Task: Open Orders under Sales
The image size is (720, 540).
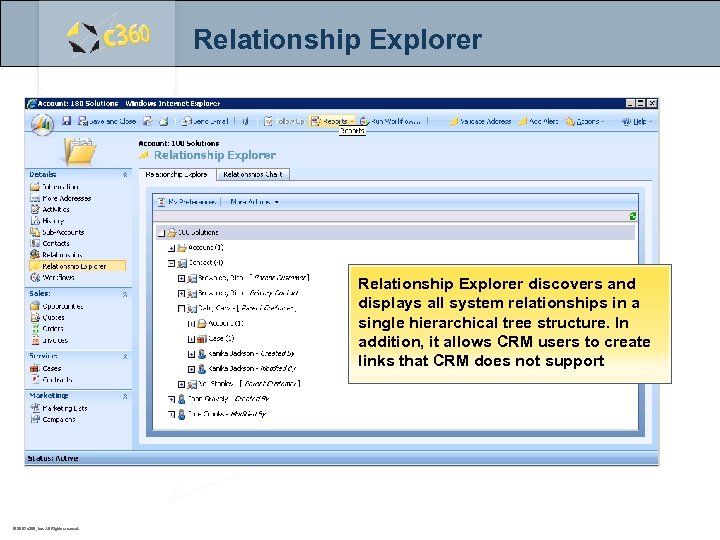Action: (x=47, y=328)
